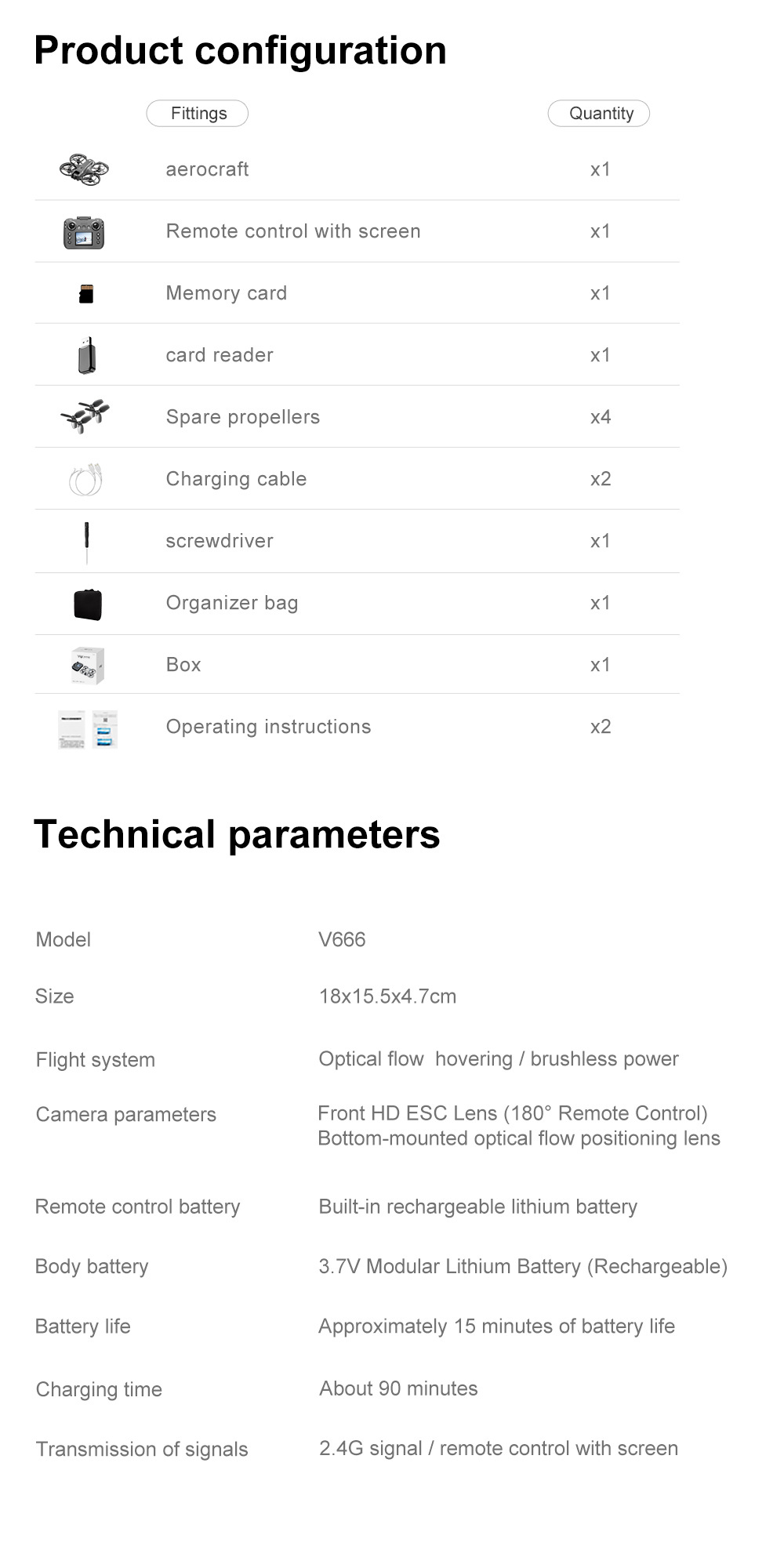Click the 18x15.5x4.7cm size value
The height and width of the screenshot is (1568, 784).
(x=387, y=996)
